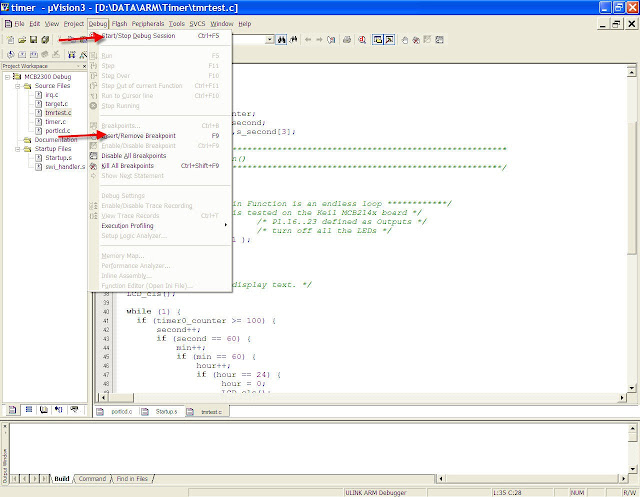
Task: Click the Kill All Breakpoints toolbar icon
Action: pyautogui.click(x=416, y=40)
